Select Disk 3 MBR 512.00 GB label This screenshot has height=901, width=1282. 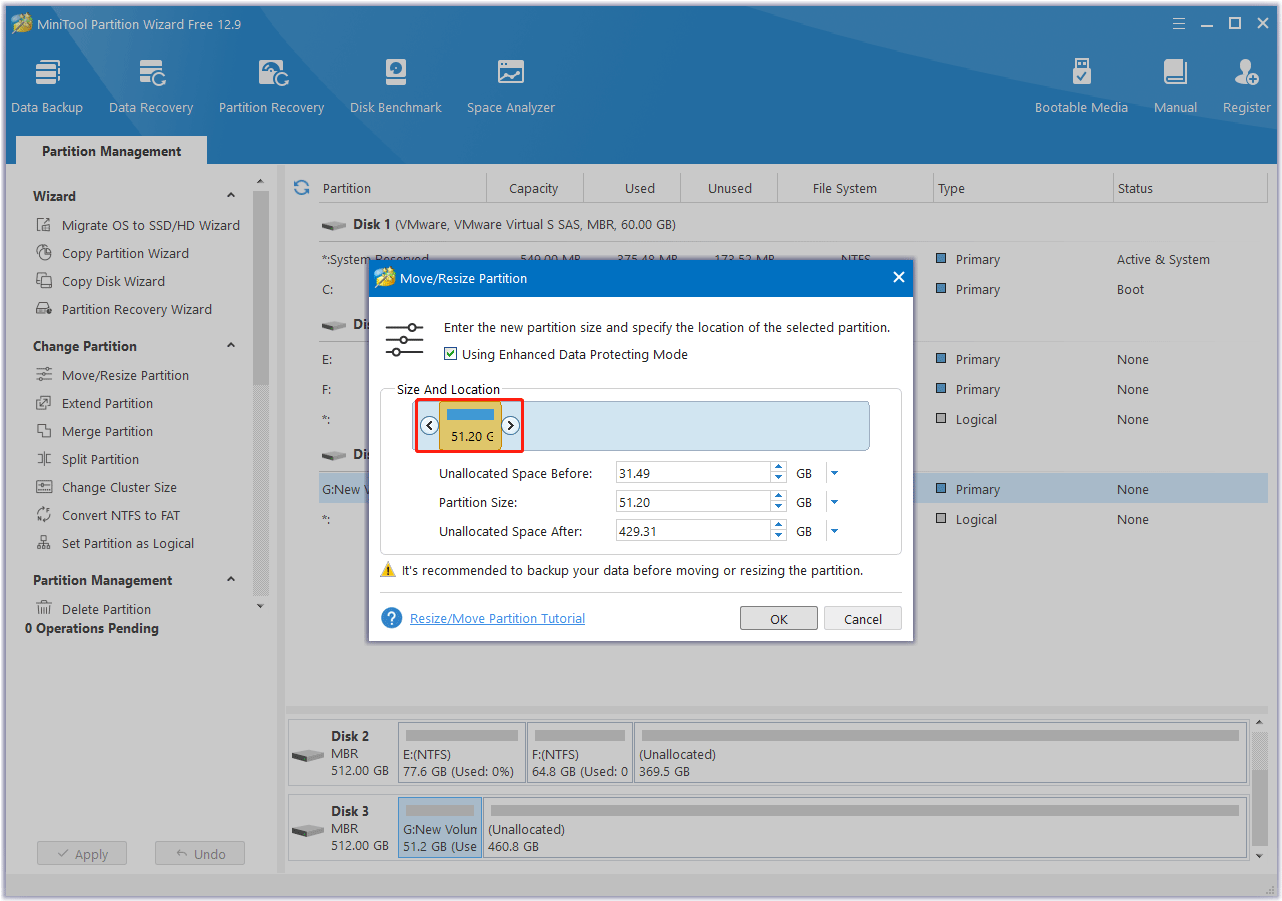pos(341,828)
